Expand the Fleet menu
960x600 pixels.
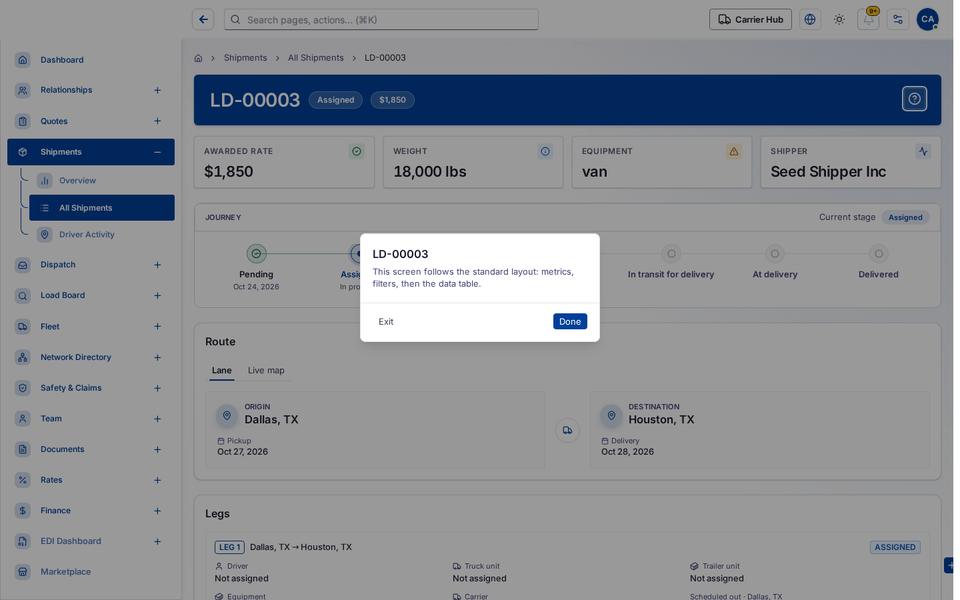(x=157, y=326)
